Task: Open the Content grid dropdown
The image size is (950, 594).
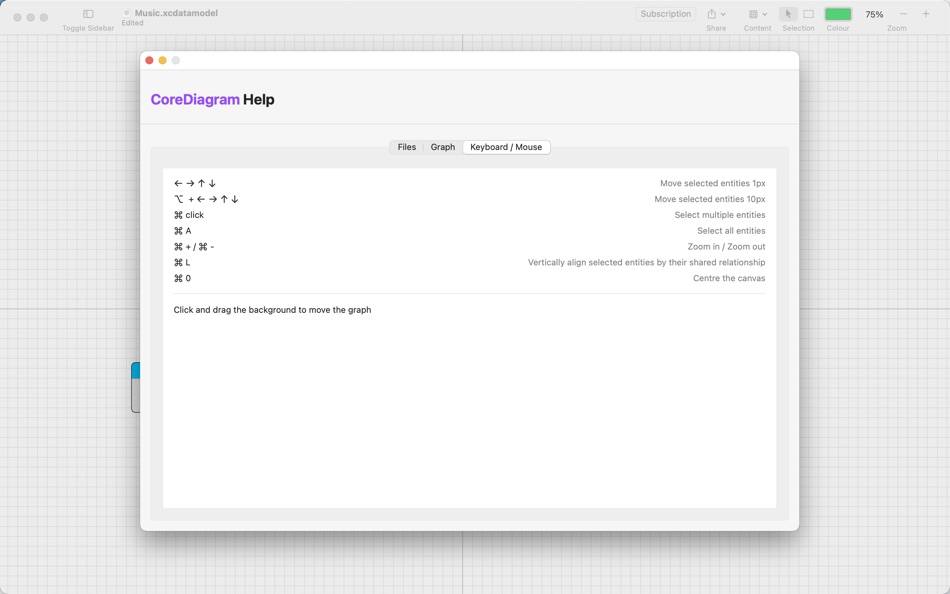Action: click(x=757, y=14)
